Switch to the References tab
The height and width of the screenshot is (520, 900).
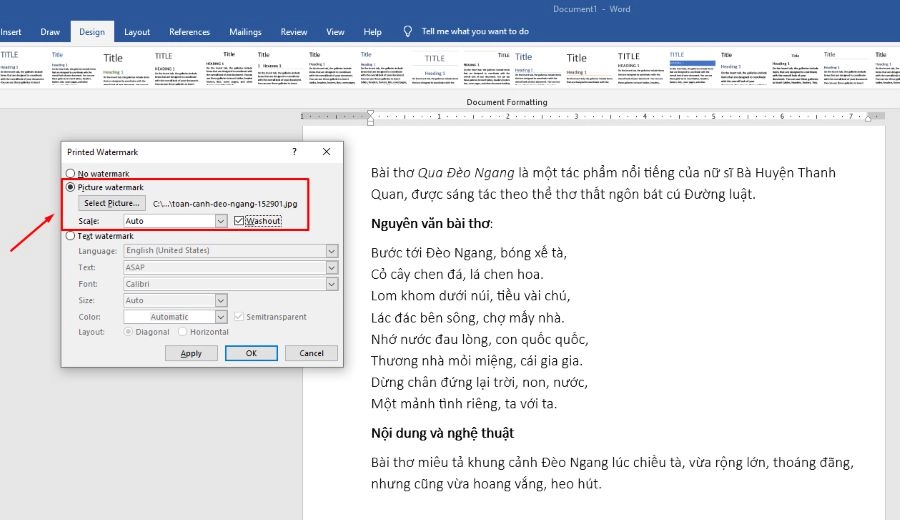[189, 32]
